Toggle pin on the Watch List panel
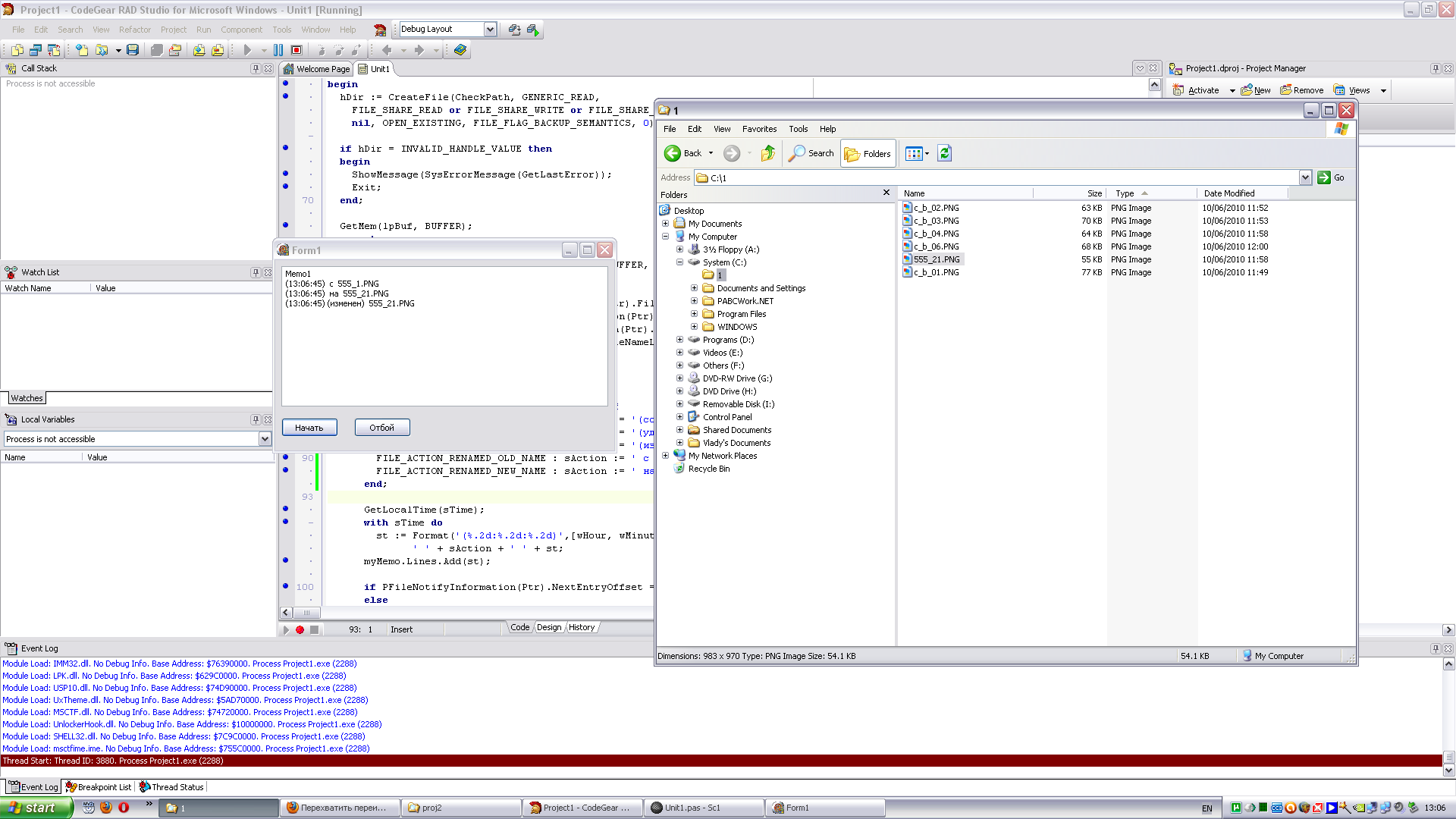Viewport: 1456px width, 819px height. coord(256,272)
